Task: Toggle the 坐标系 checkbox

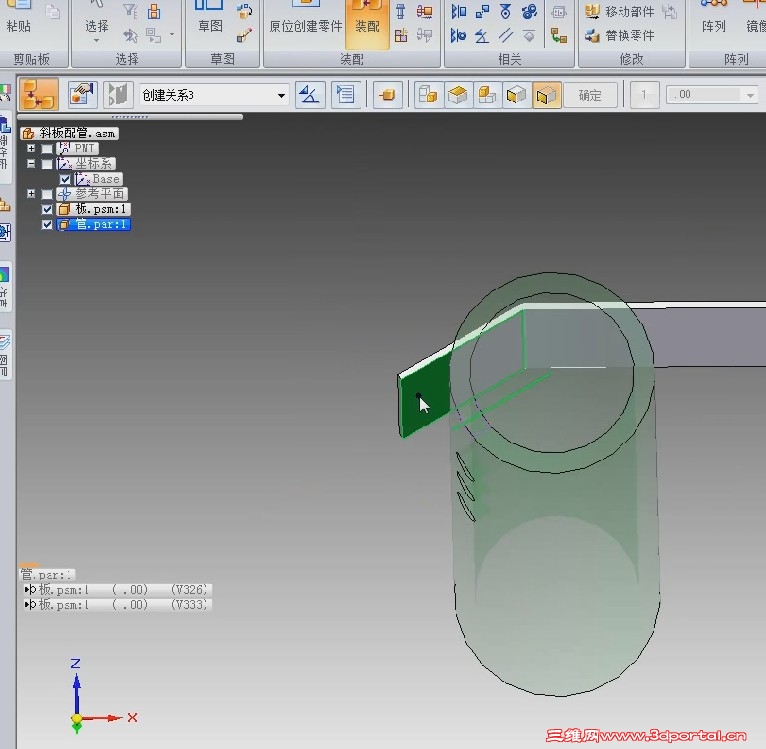Action: [47, 164]
